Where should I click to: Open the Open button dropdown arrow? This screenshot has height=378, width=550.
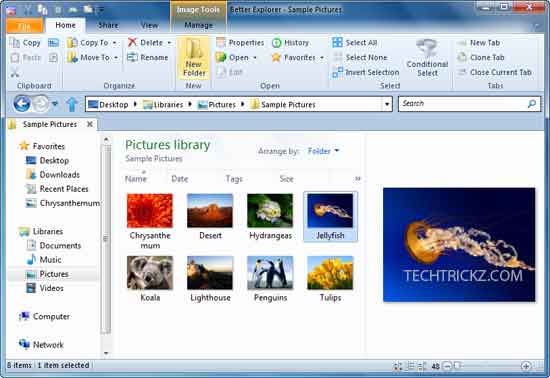click(255, 58)
